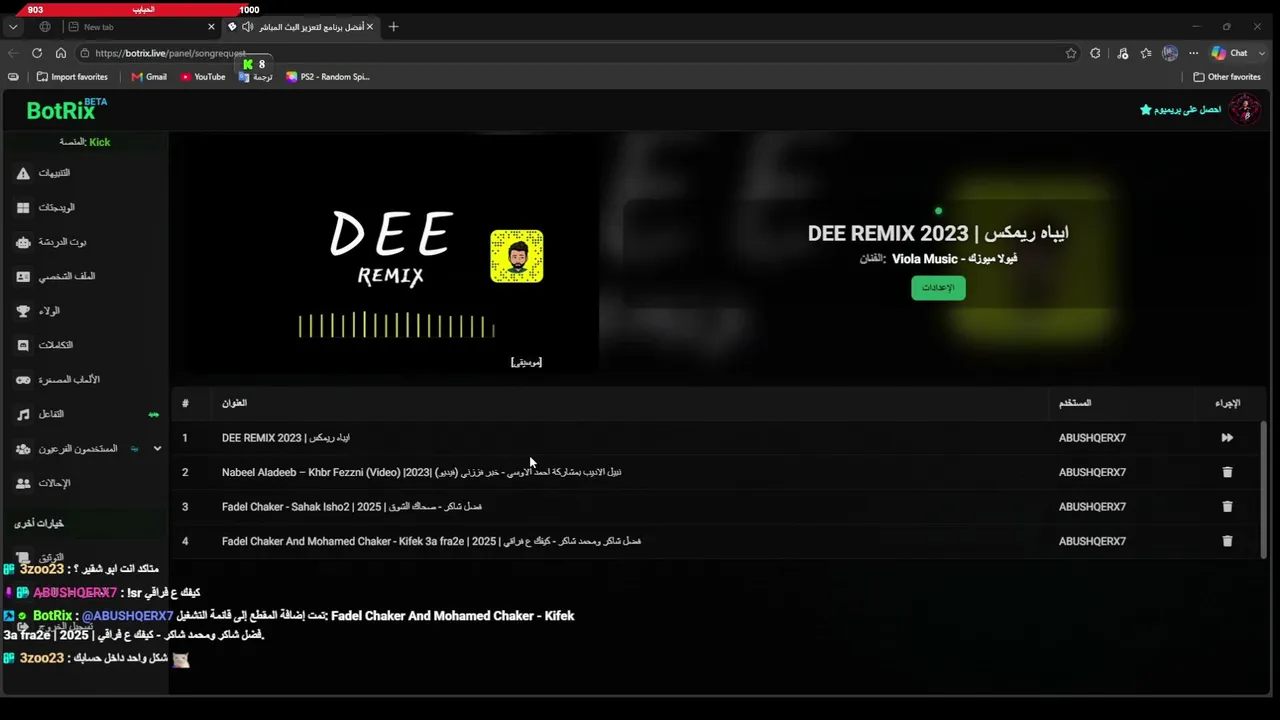
Task: Open the tab search dropdown
Action: click(x=13, y=27)
